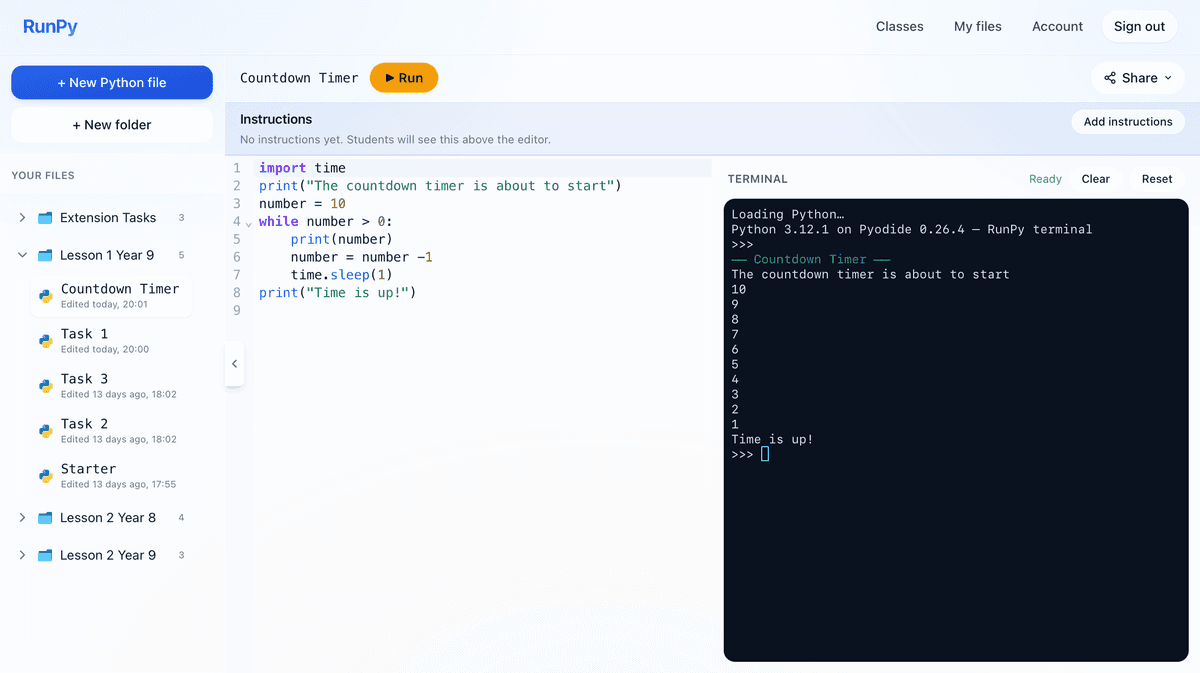Open the Task 1 file

(x=111, y=341)
